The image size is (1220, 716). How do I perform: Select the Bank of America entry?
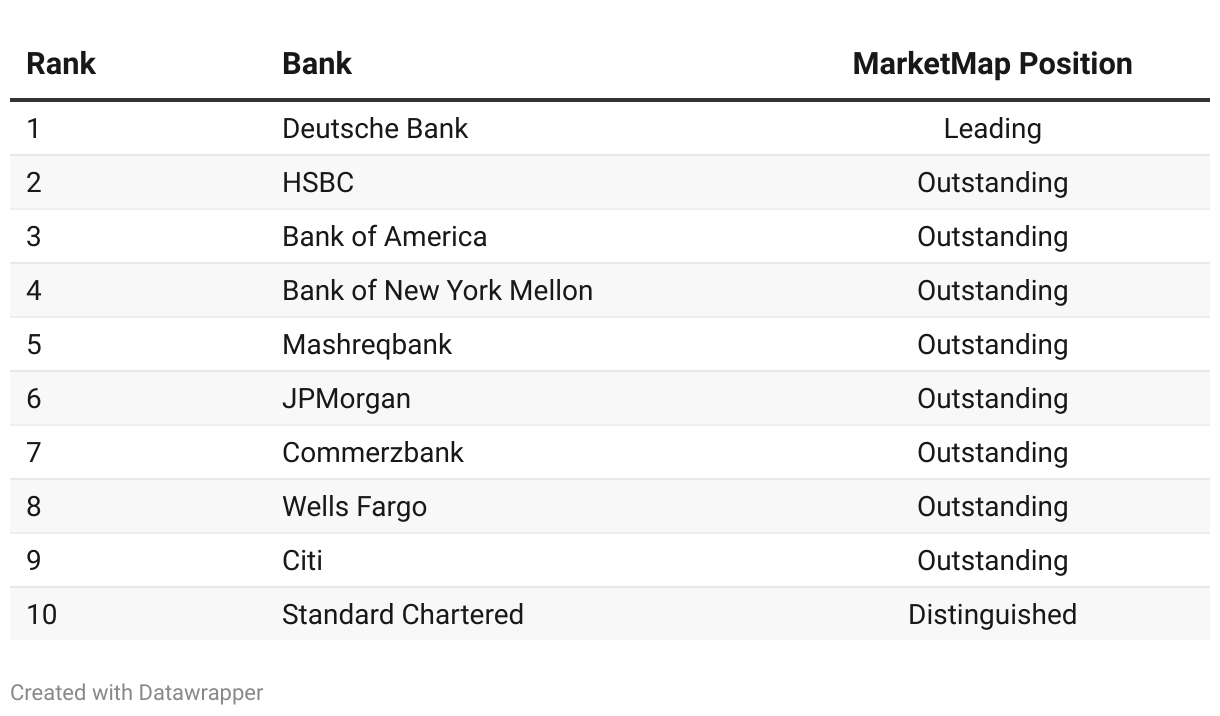pos(384,237)
